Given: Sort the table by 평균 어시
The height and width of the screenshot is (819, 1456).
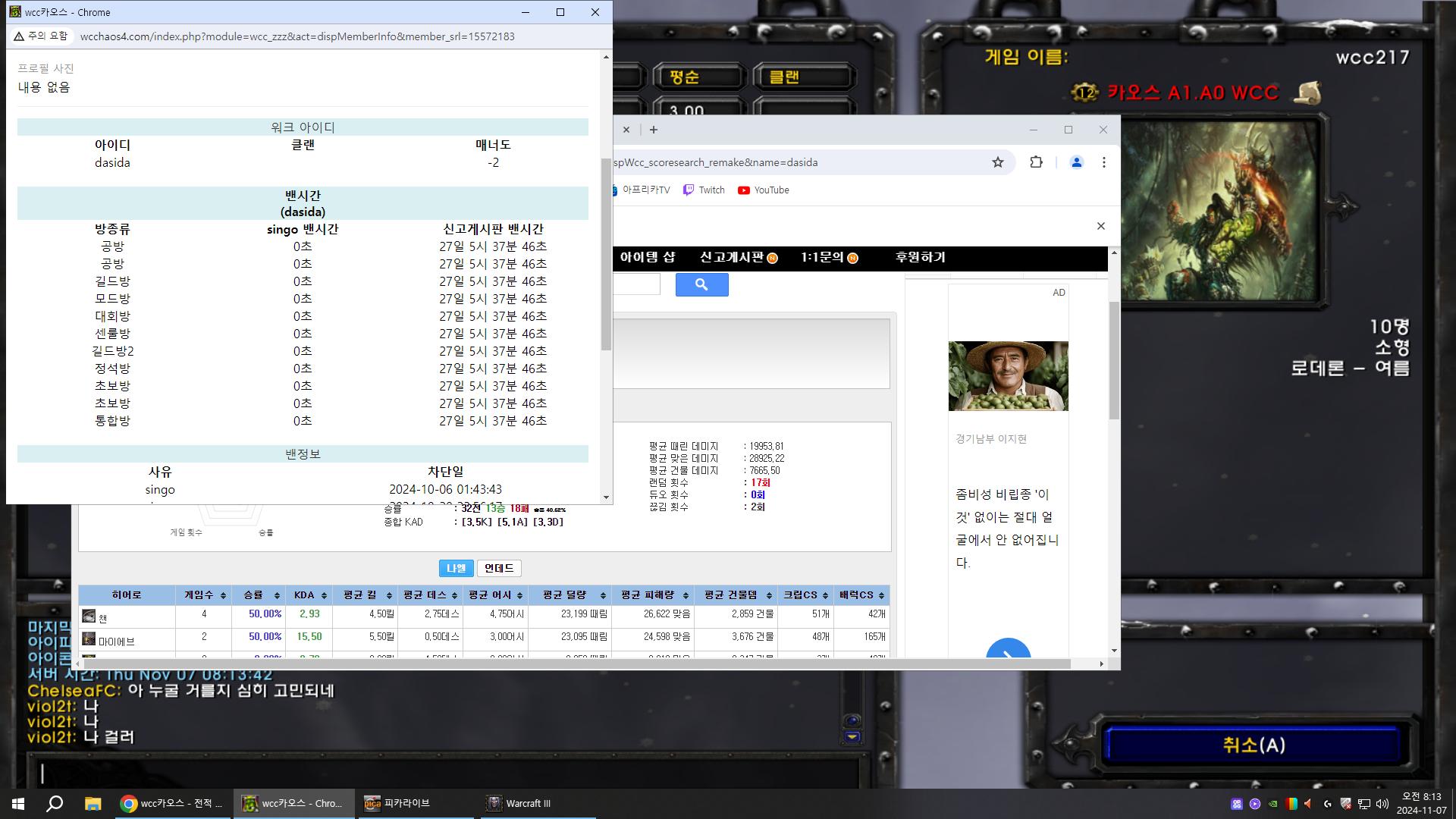Looking at the screenshot, I should pyautogui.click(x=494, y=595).
